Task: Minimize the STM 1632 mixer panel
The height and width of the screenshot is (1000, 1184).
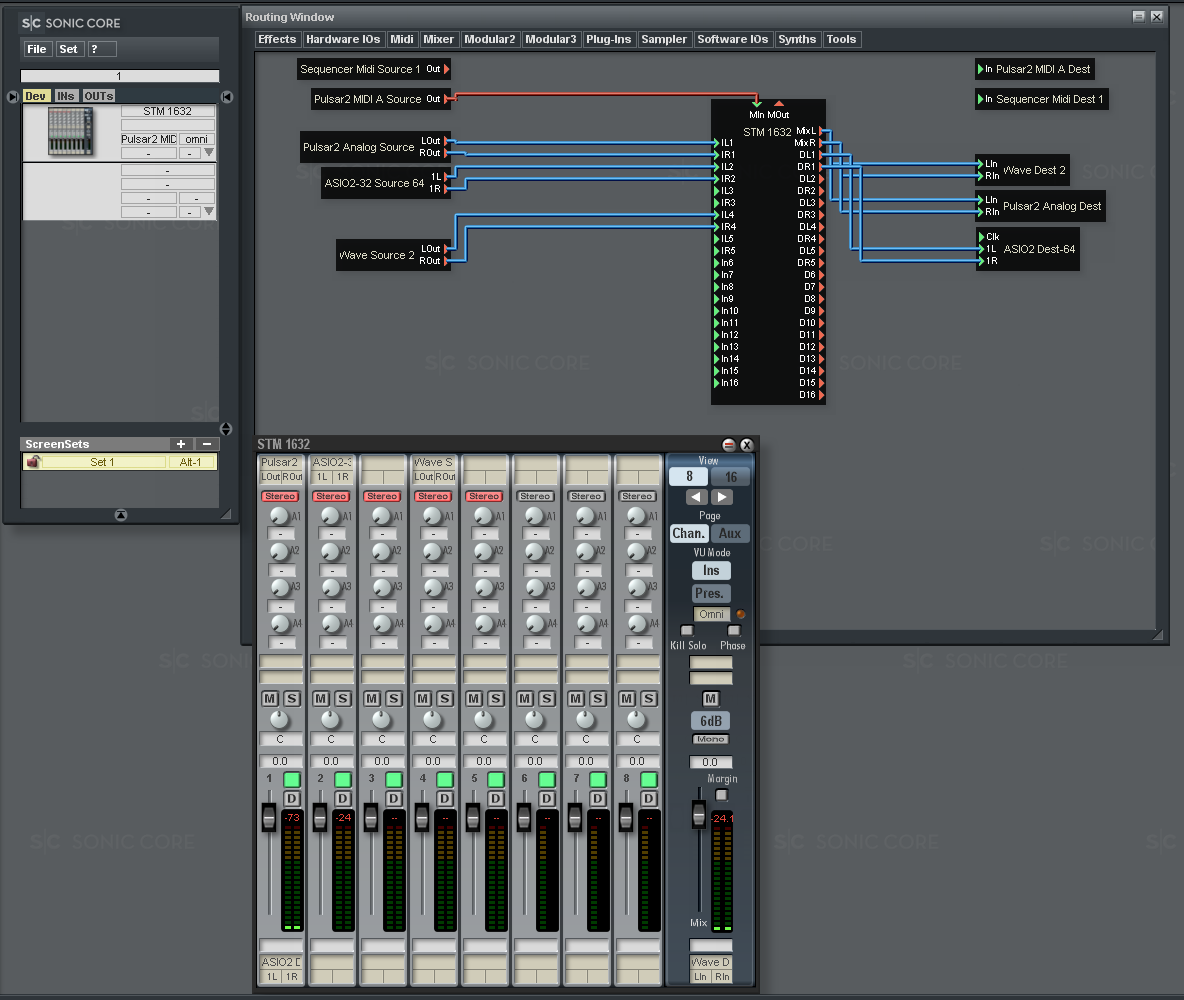Action: 729,445
